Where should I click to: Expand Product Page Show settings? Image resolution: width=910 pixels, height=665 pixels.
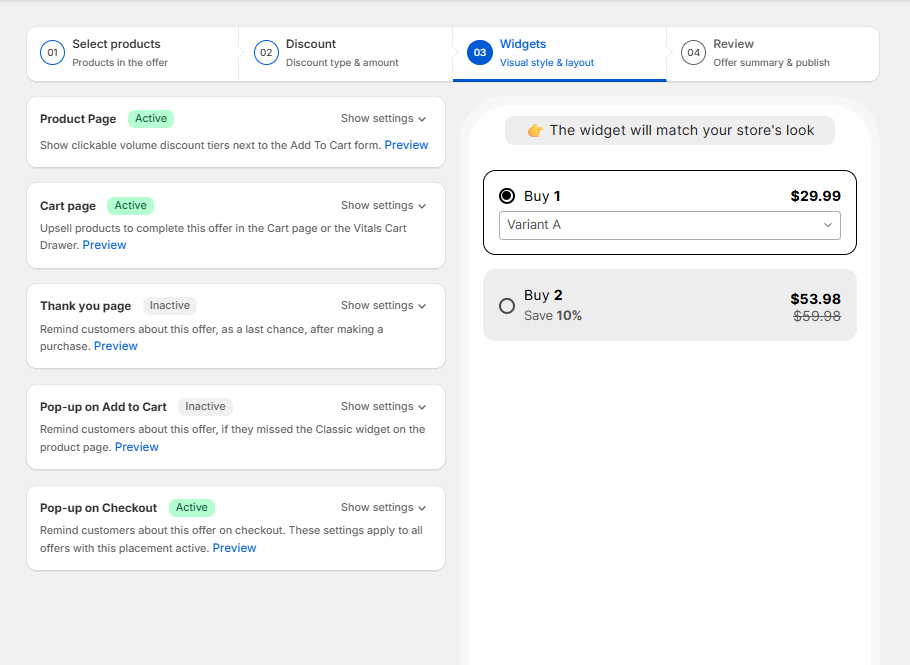pos(384,118)
